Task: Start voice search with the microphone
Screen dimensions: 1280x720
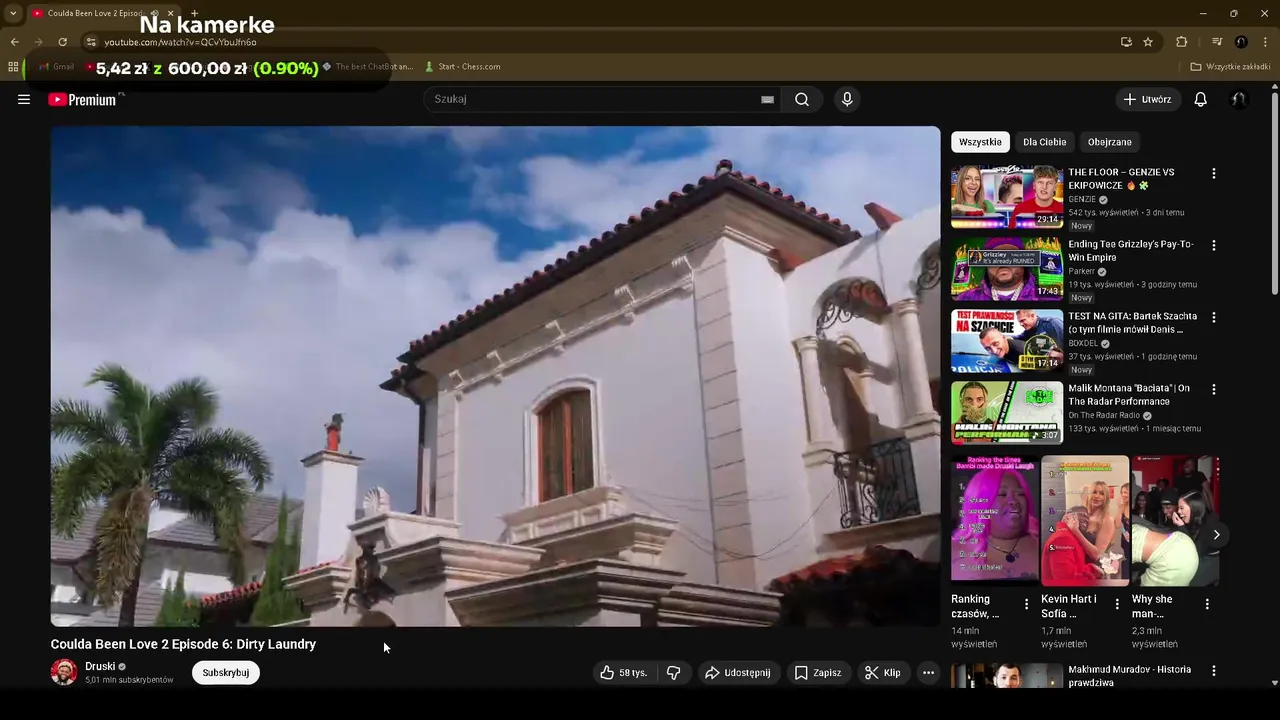Action: [x=847, y=99]
